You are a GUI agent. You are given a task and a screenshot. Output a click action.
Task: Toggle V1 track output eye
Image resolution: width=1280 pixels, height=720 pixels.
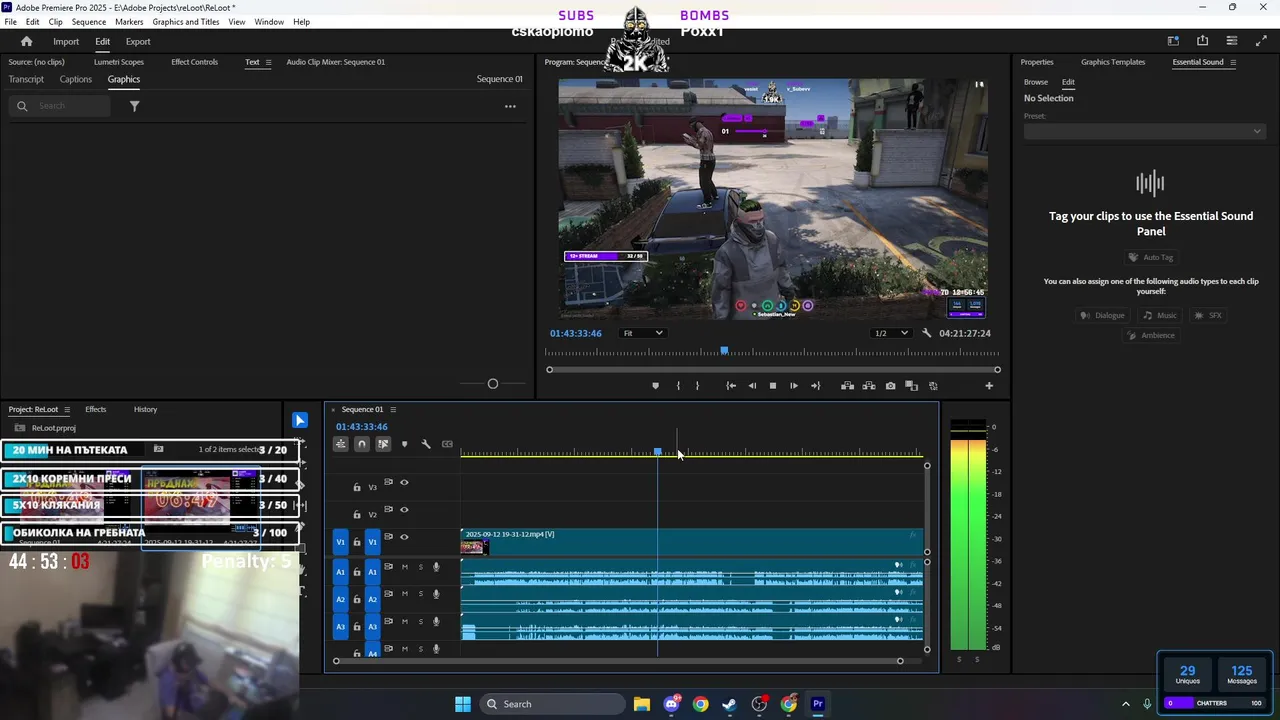(404, 537)
